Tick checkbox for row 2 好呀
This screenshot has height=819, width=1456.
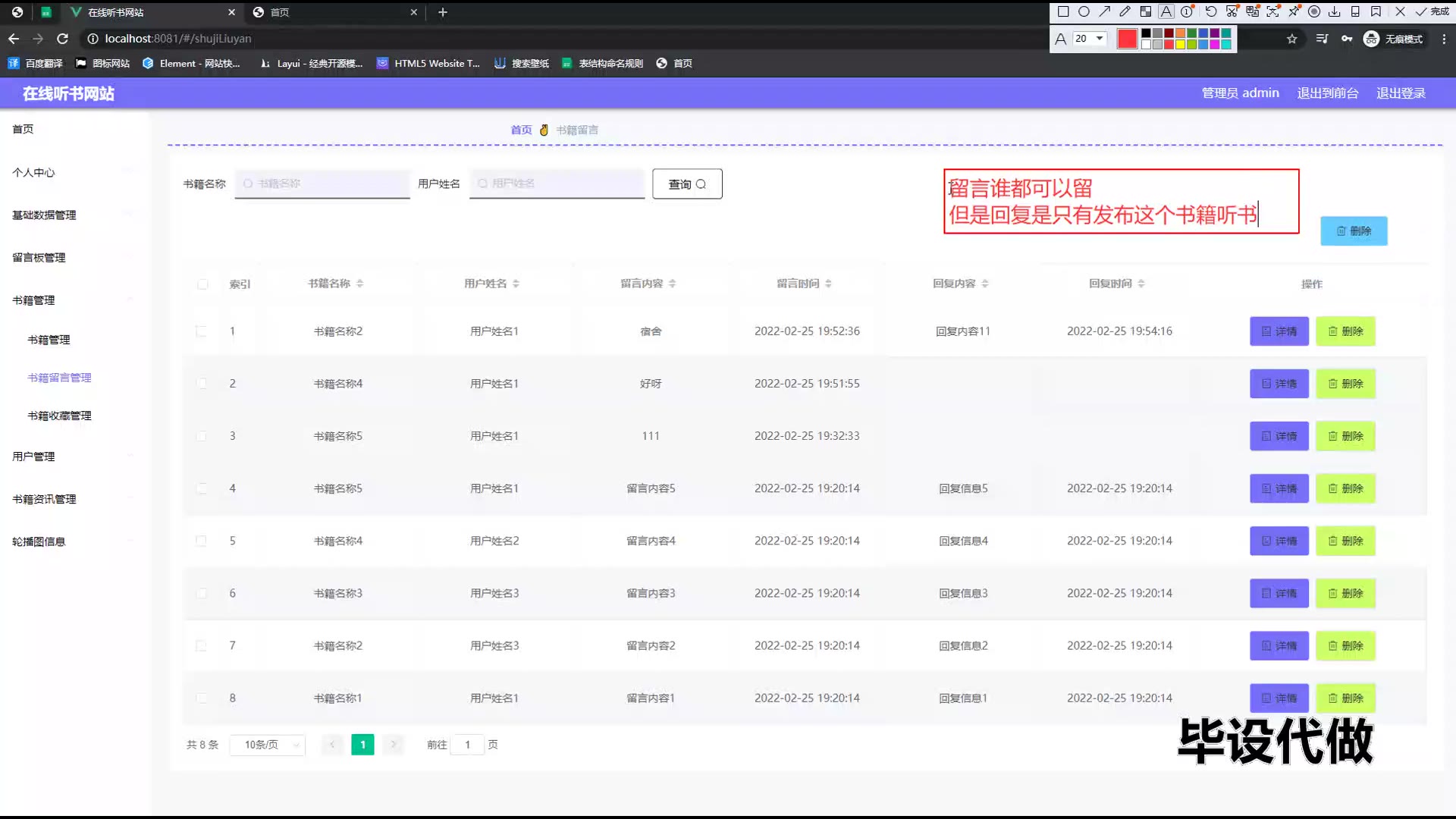pos(201,384)
